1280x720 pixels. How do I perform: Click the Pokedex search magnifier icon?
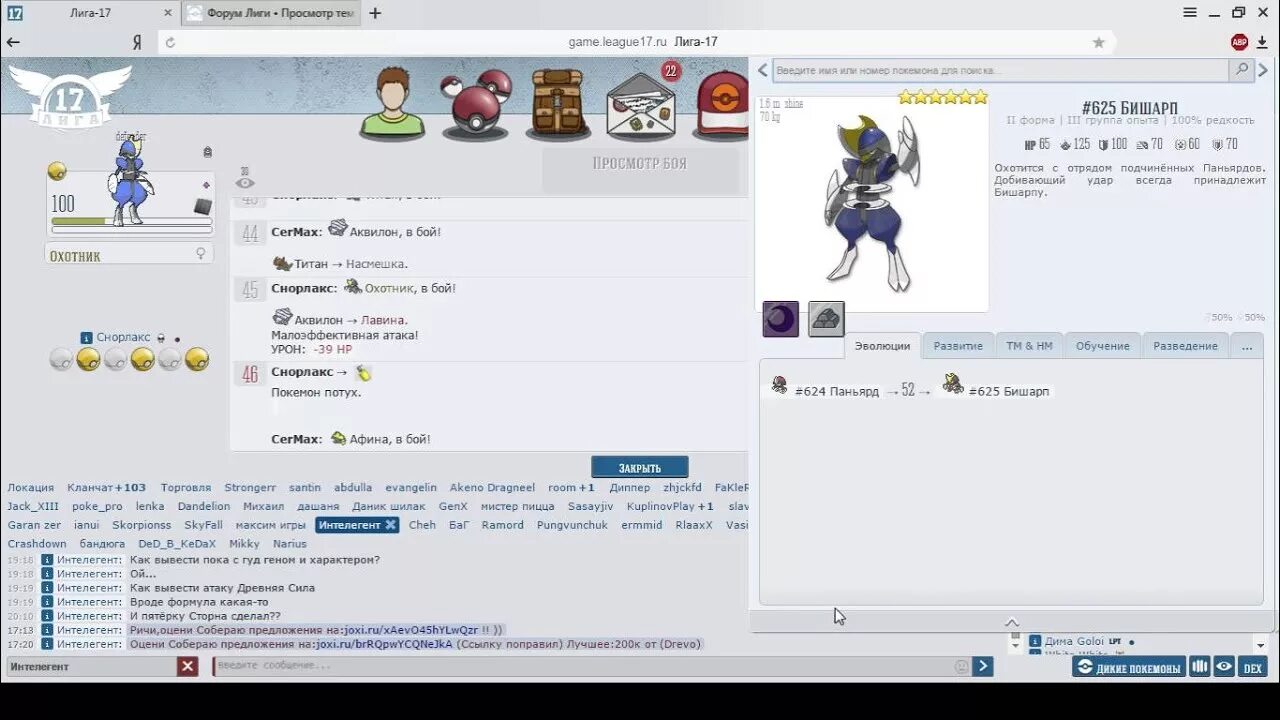1242,70
